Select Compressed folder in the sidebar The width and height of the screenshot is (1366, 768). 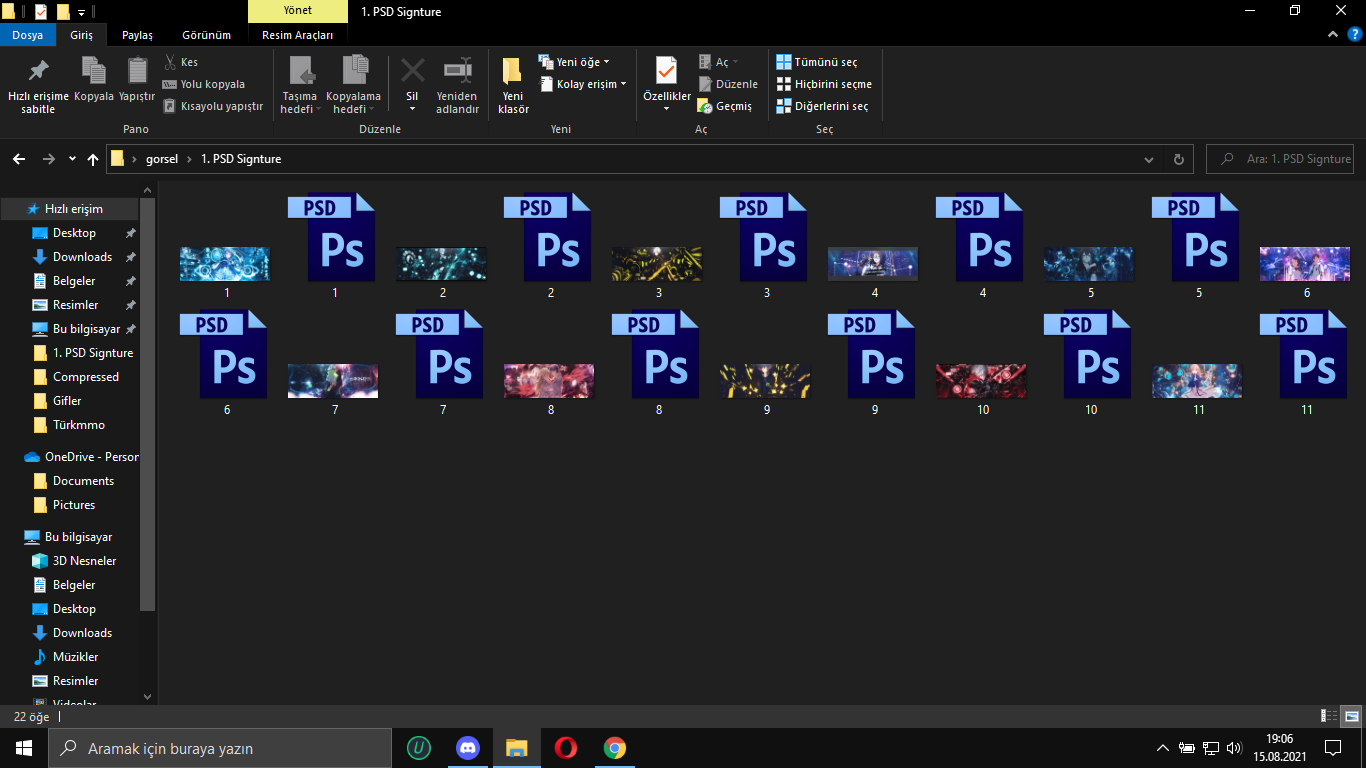point(85,377)
